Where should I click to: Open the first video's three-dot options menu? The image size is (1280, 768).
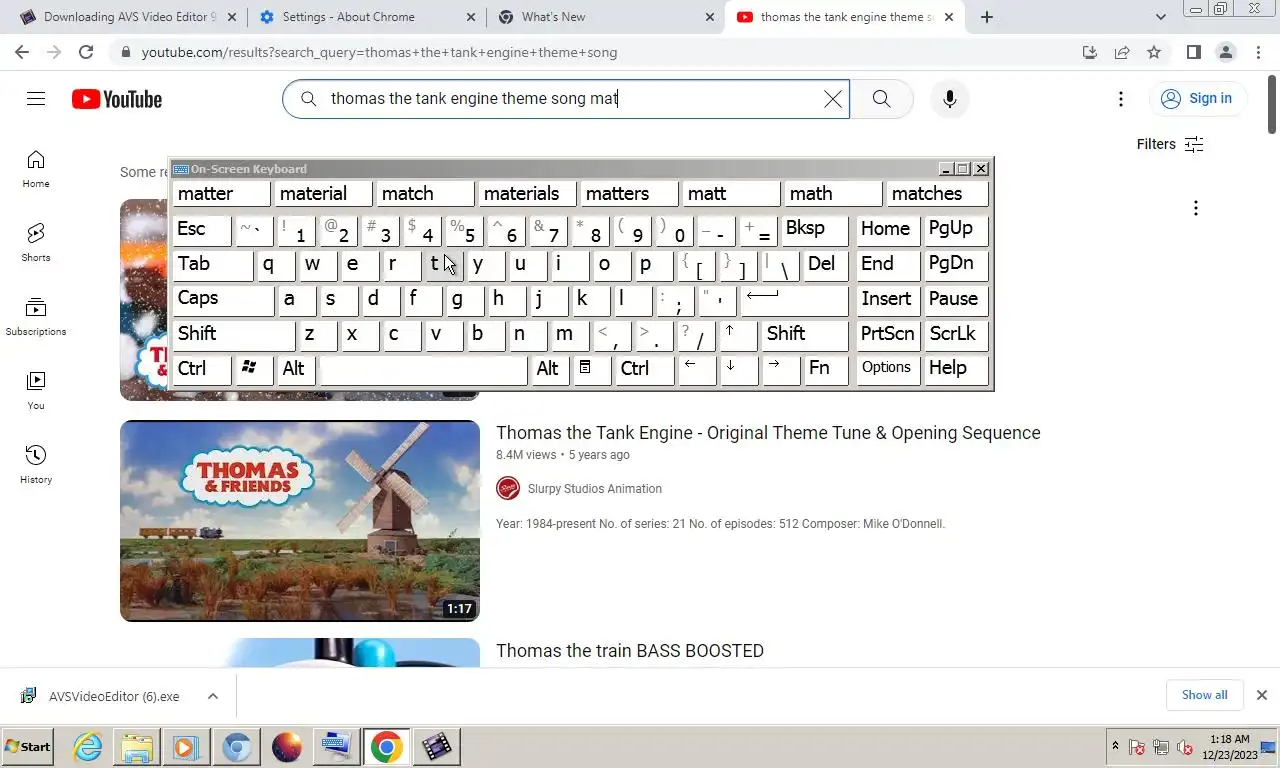tap(1195, 208)
